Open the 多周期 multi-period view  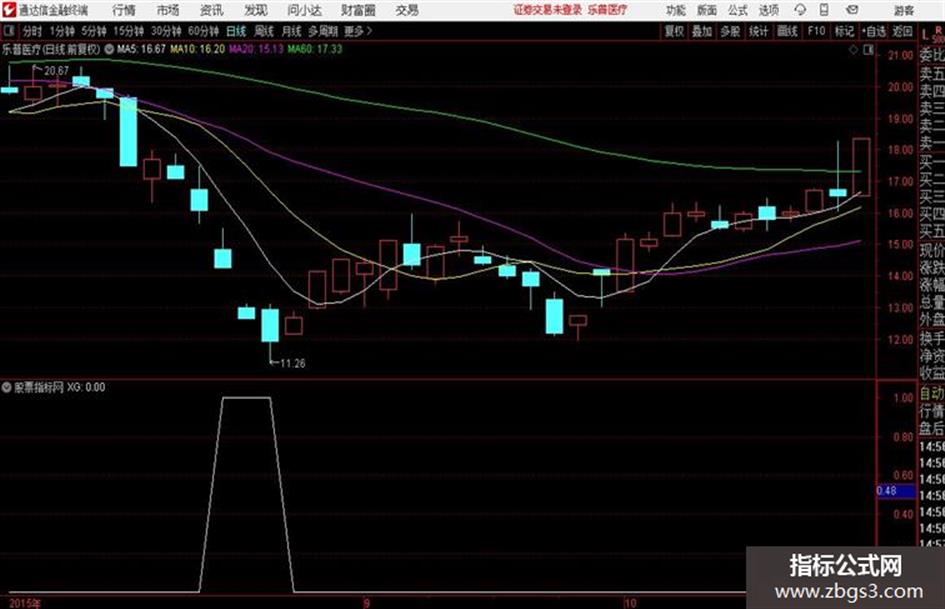pyautogui.click(x=323, y=31)
